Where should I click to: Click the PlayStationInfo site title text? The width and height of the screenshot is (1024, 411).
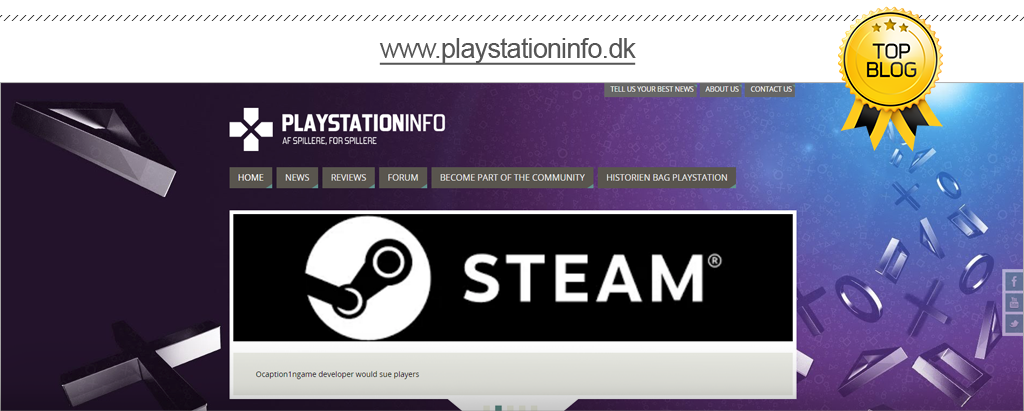pos(364,123)
